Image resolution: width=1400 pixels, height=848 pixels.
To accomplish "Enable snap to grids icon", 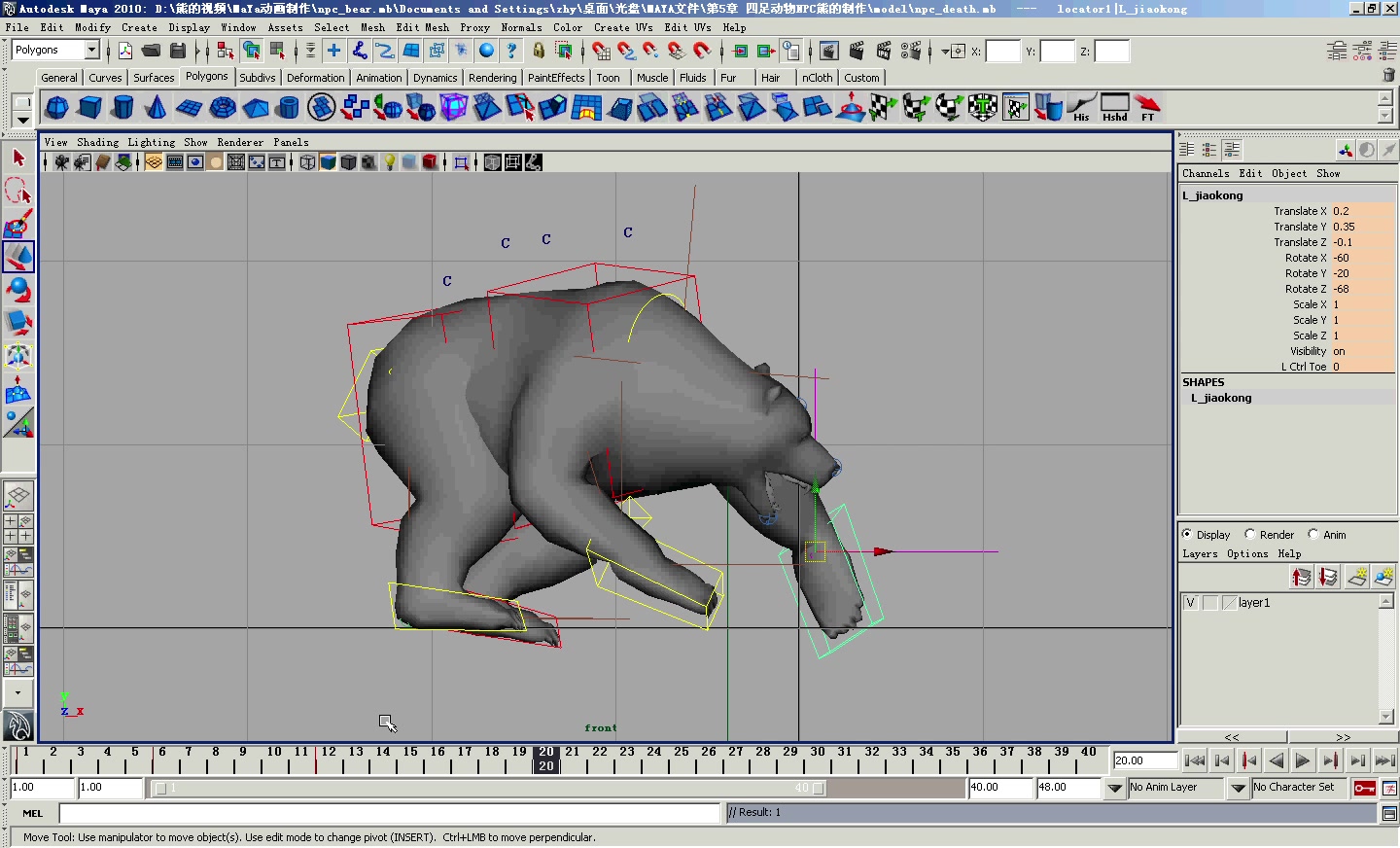I will (601, 51).
